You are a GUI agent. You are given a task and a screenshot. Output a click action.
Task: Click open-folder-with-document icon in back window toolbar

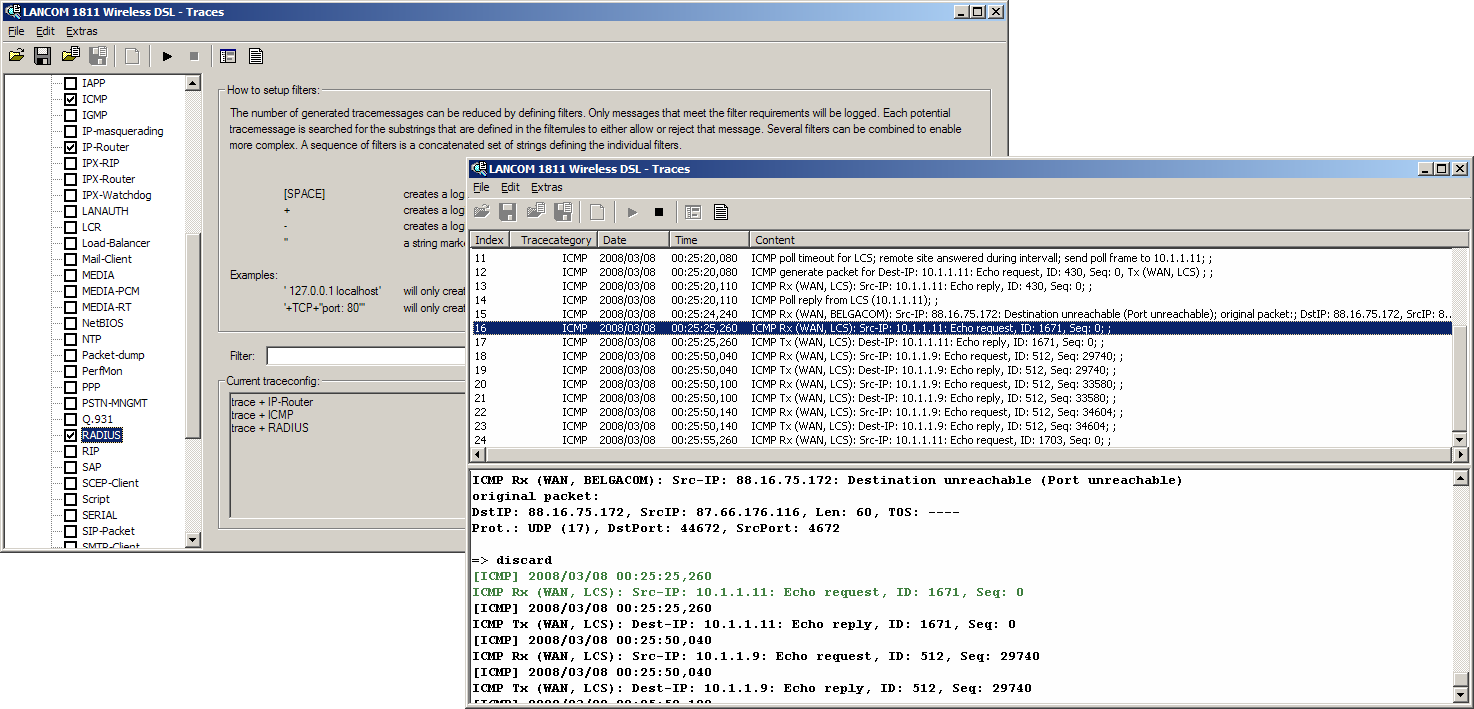click(x=70, y=56)
